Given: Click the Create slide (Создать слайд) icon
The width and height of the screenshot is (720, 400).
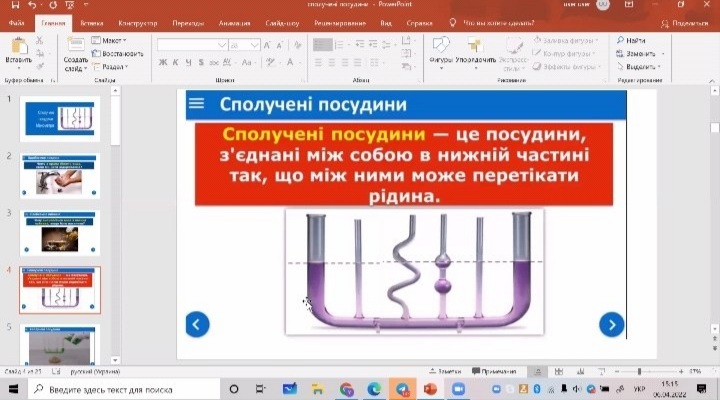Looking at the screenshot, I should click(x=75, y=45).
